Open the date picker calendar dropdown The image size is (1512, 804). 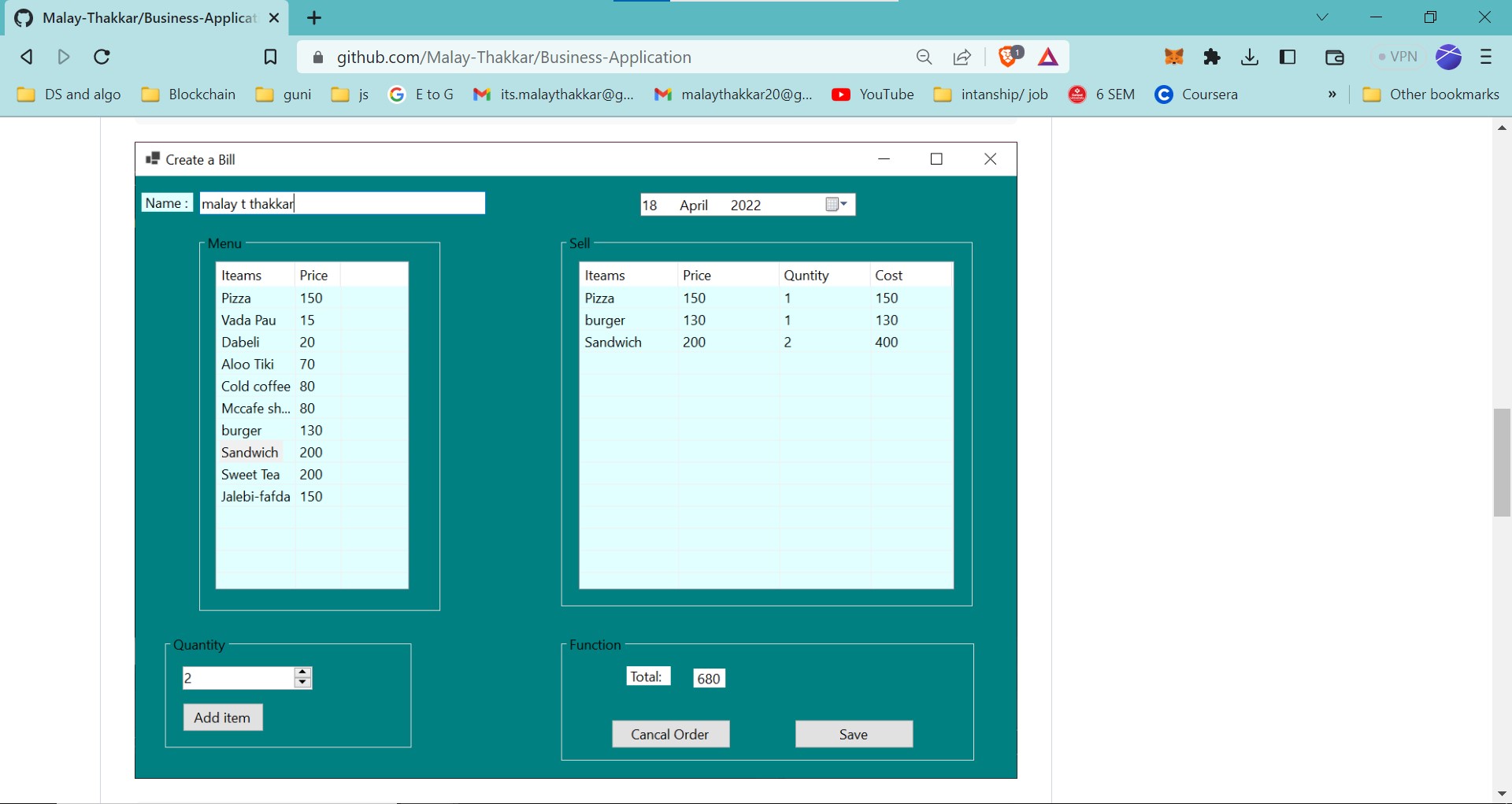(x=836, y=205)
